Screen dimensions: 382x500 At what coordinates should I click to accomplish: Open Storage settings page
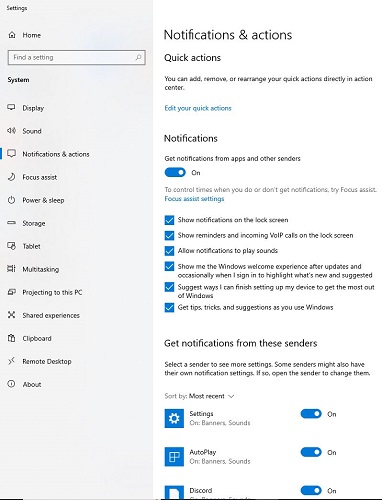(x=34, y=223)
